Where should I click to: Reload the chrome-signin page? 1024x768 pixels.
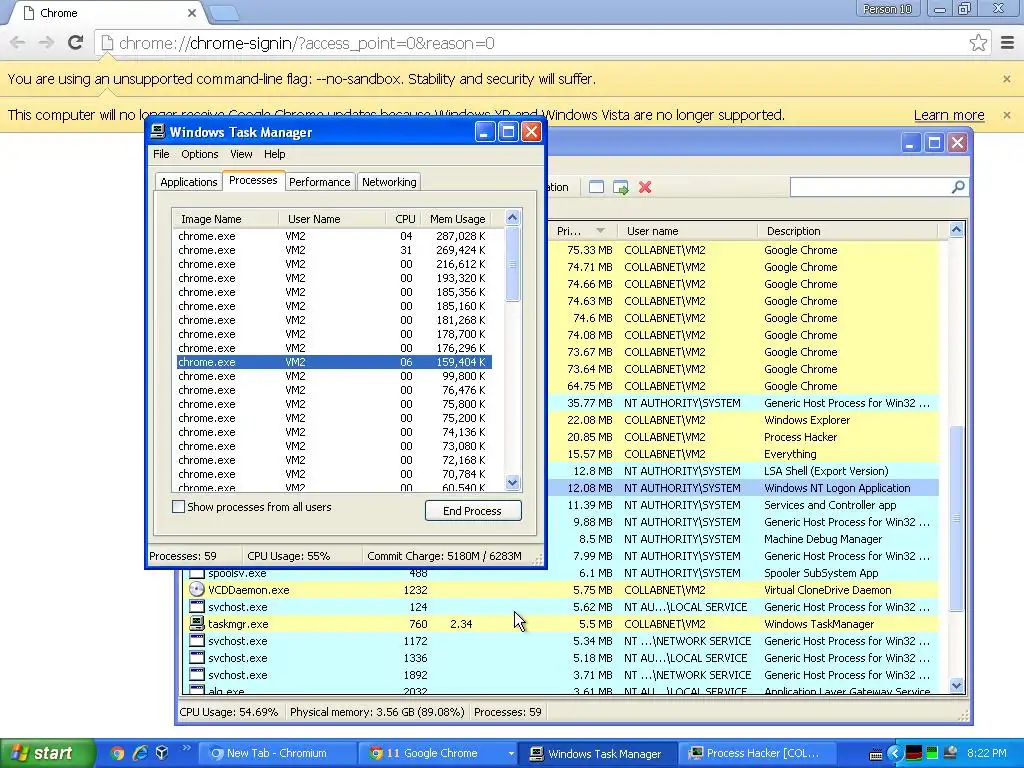pos(75,43)
